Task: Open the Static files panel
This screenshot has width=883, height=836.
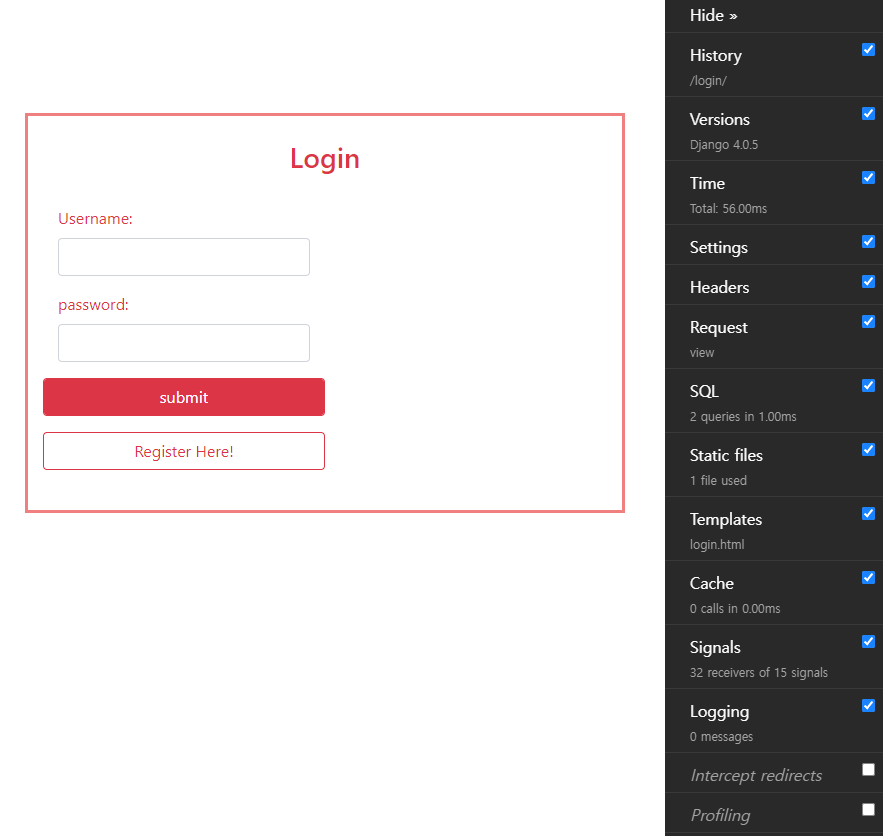Action: (x=726, y=455)
